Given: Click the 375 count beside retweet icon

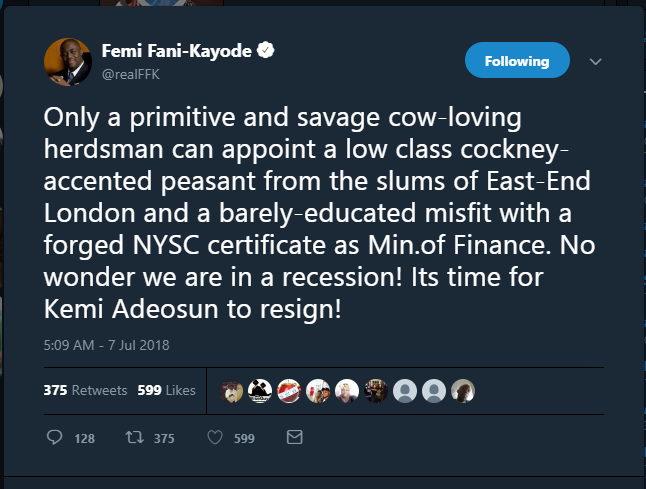Looking at the screenshot, I should click(164, 438).
